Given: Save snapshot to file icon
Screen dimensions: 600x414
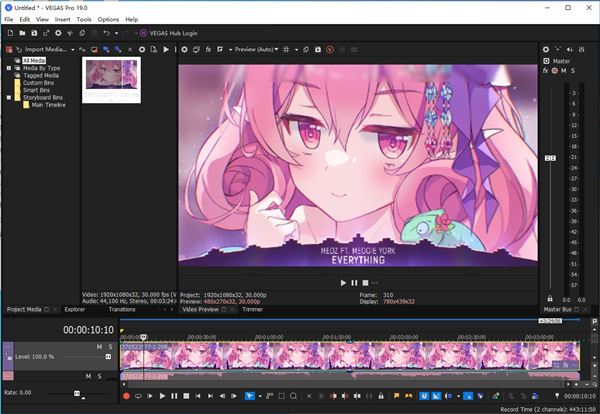Looking at the screenshot, I should coord(318,49).
